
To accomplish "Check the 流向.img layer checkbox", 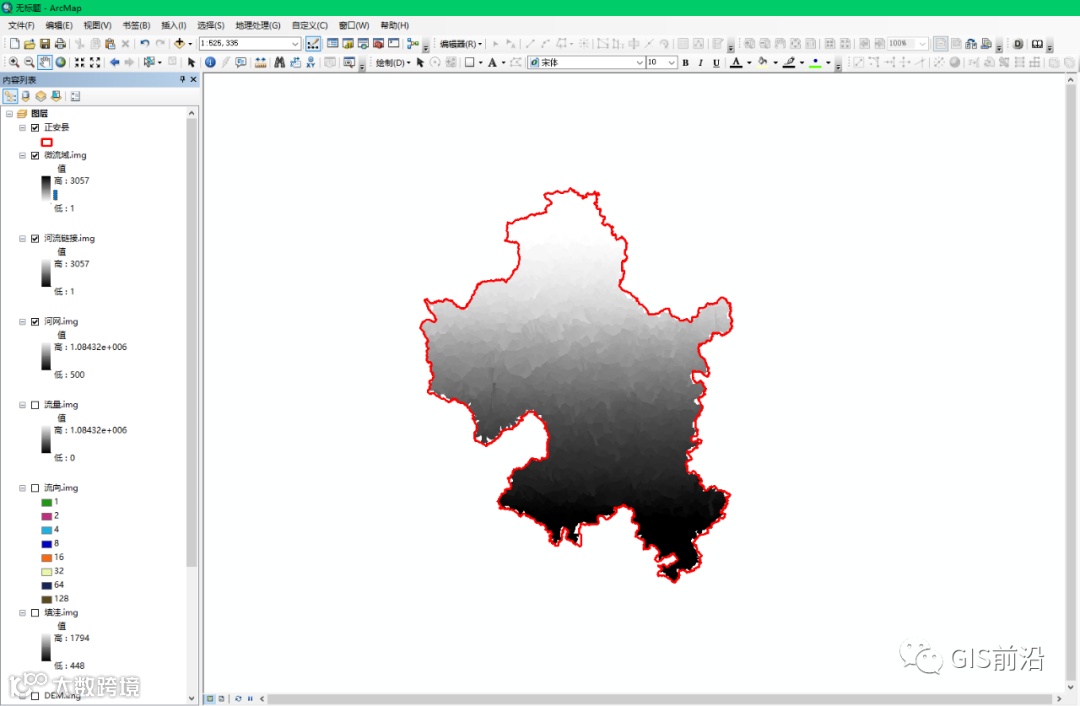I will point(35,488).
